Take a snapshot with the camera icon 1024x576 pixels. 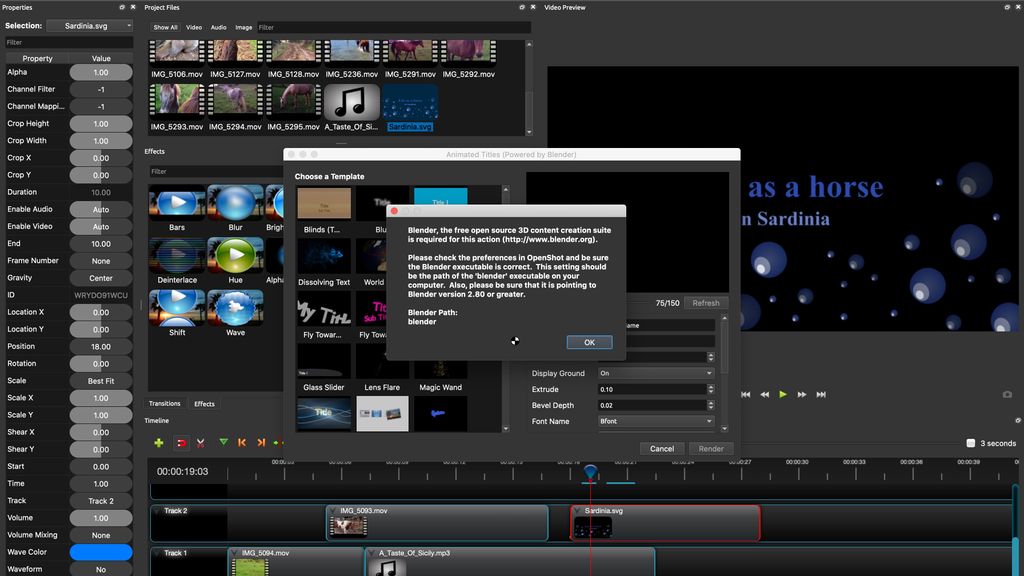point(1007,394)
